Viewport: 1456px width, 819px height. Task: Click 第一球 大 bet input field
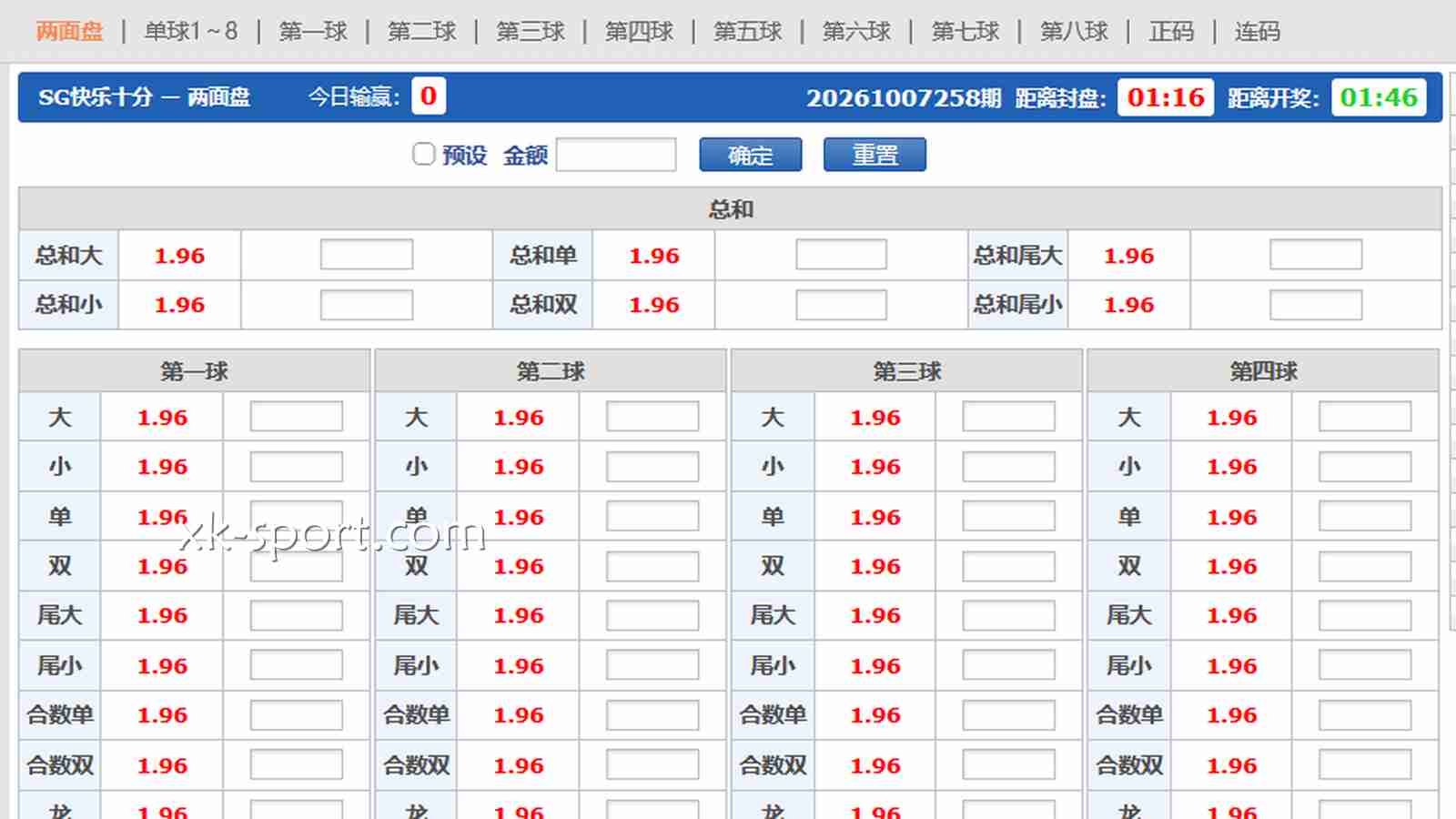coord(297,417)
